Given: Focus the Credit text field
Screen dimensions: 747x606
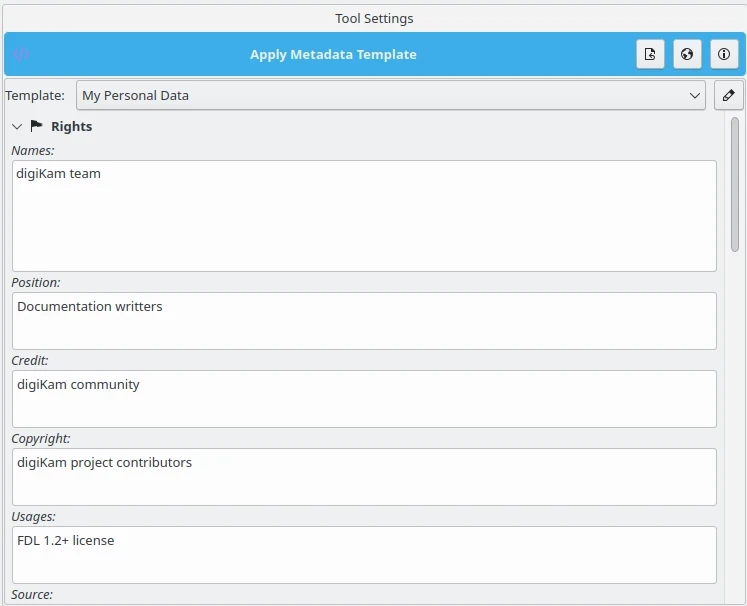Looking at the screenshot, I should click(364, 399).
